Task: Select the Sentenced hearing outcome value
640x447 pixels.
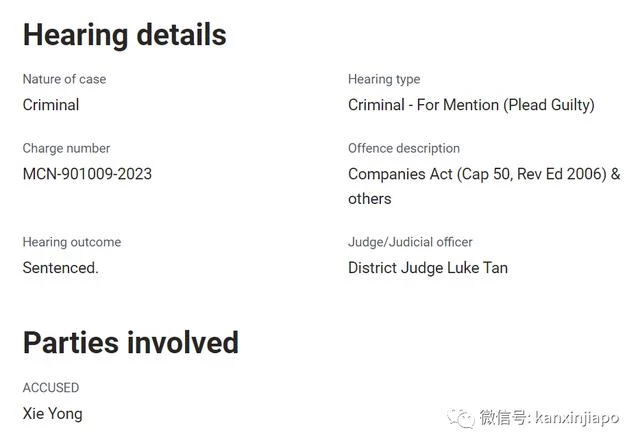Action: [60, 268]
